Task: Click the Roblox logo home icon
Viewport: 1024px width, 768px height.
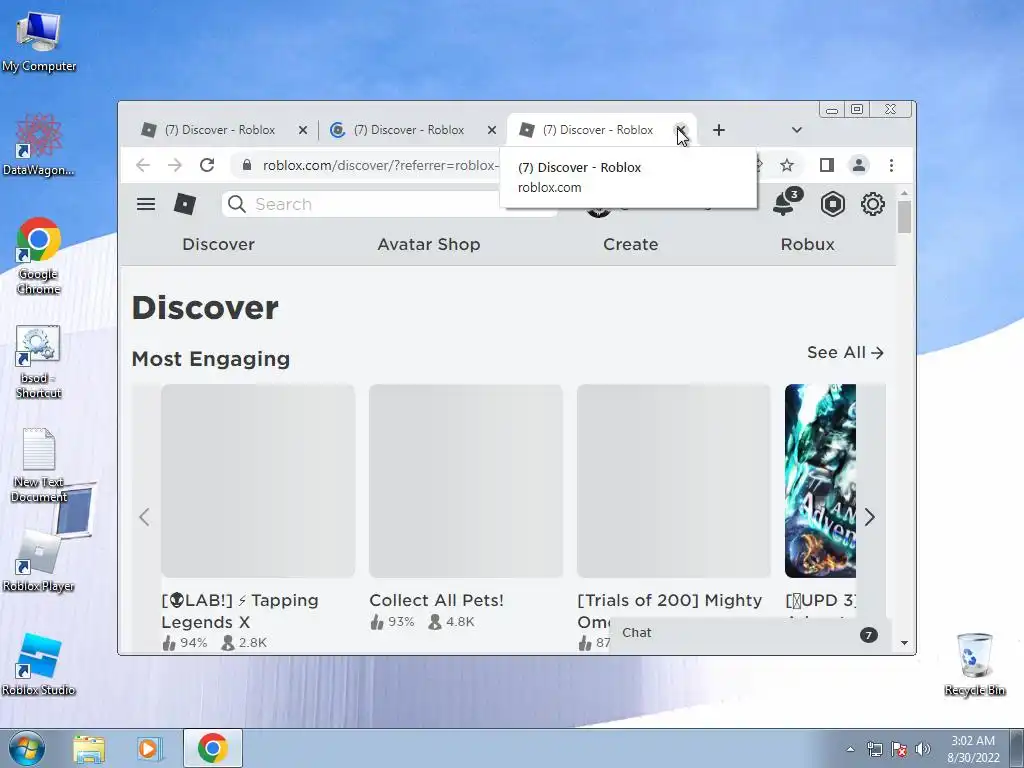Action: 185,204
